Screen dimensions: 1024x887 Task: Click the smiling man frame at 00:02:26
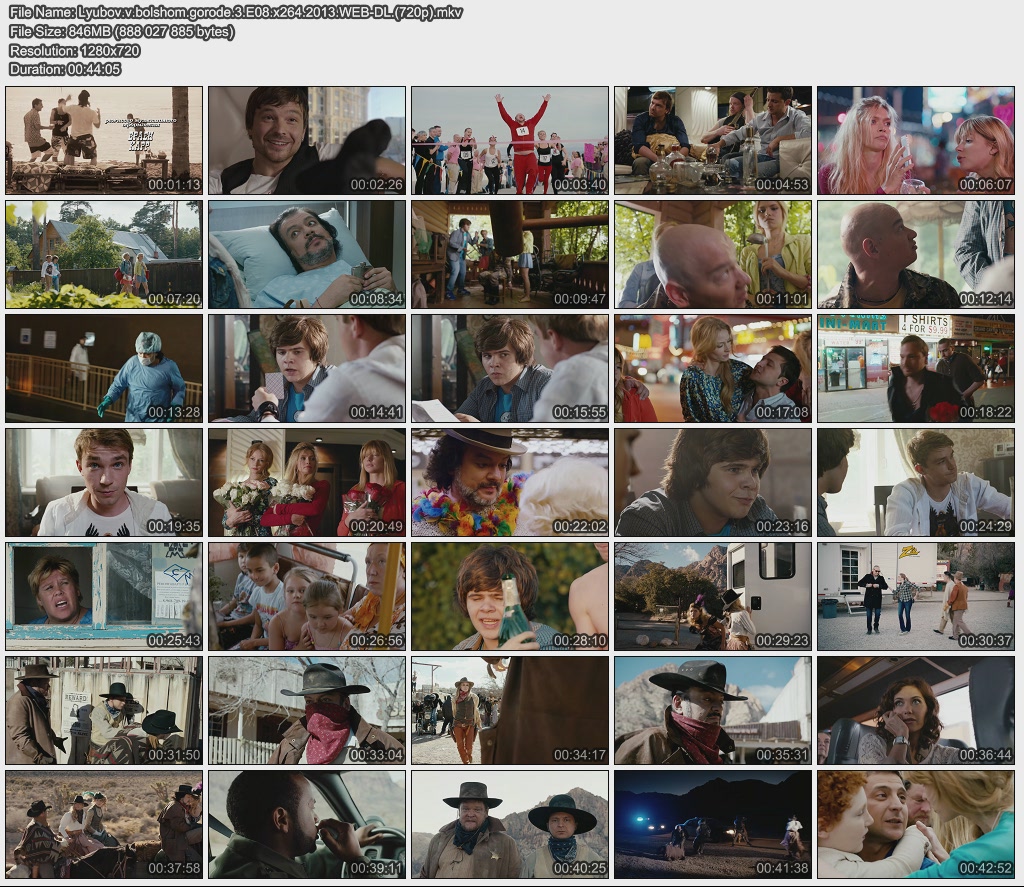pyautogui.click(x=307, y=140)
